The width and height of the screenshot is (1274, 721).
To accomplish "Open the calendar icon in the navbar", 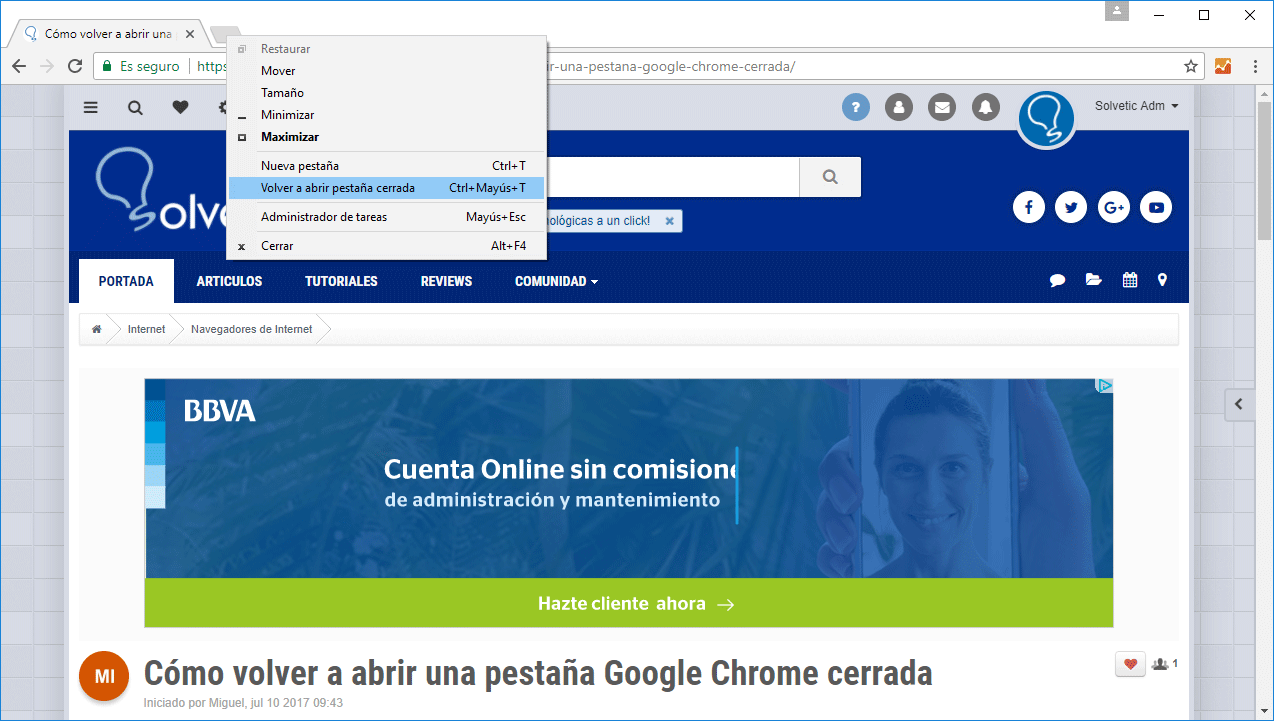I will (1129, 280).
